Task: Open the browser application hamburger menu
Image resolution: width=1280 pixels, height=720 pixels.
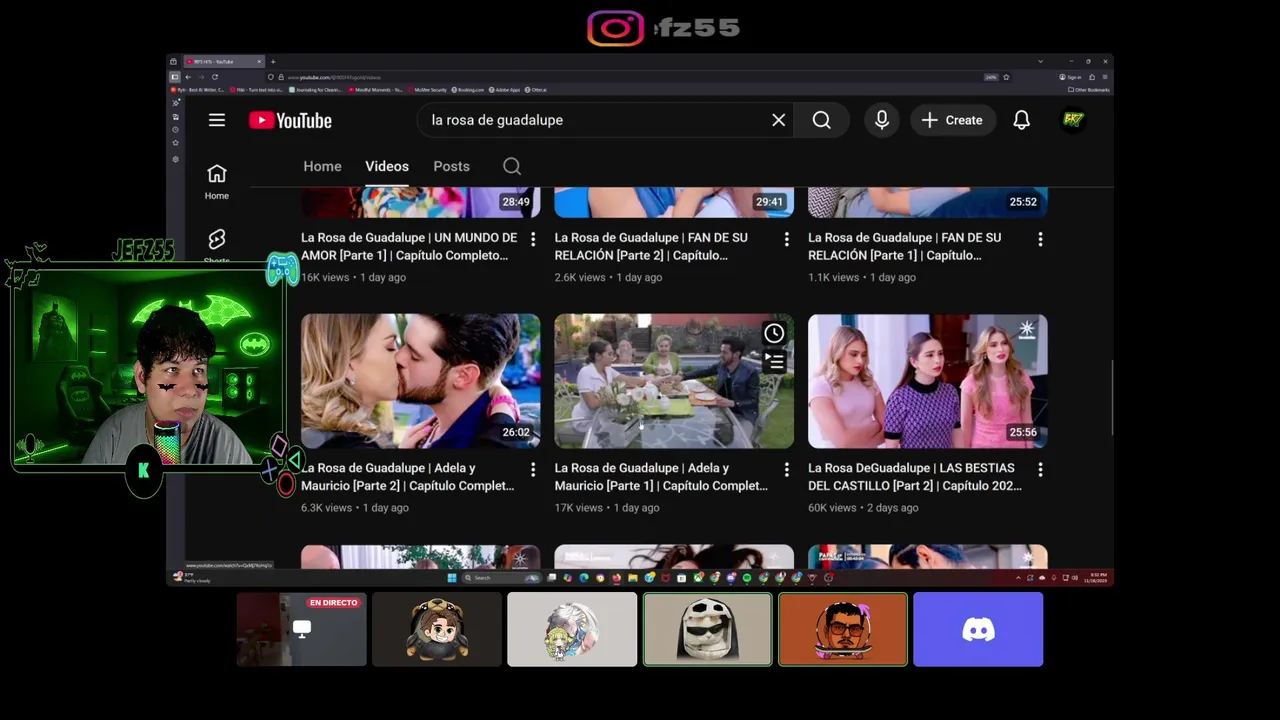Action: tap(1106, 77)
